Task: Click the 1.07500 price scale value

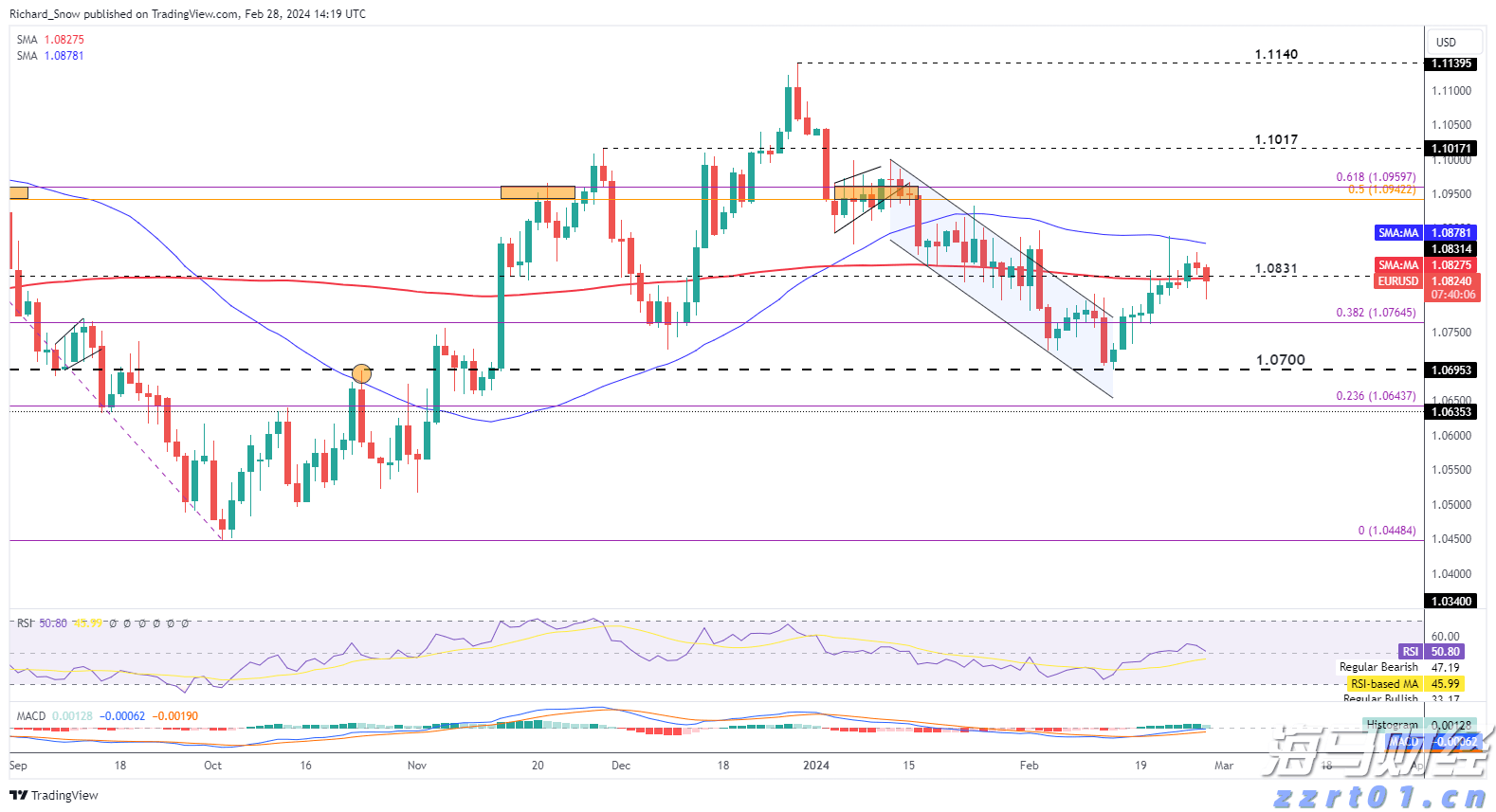Action: coord(1451,333)
